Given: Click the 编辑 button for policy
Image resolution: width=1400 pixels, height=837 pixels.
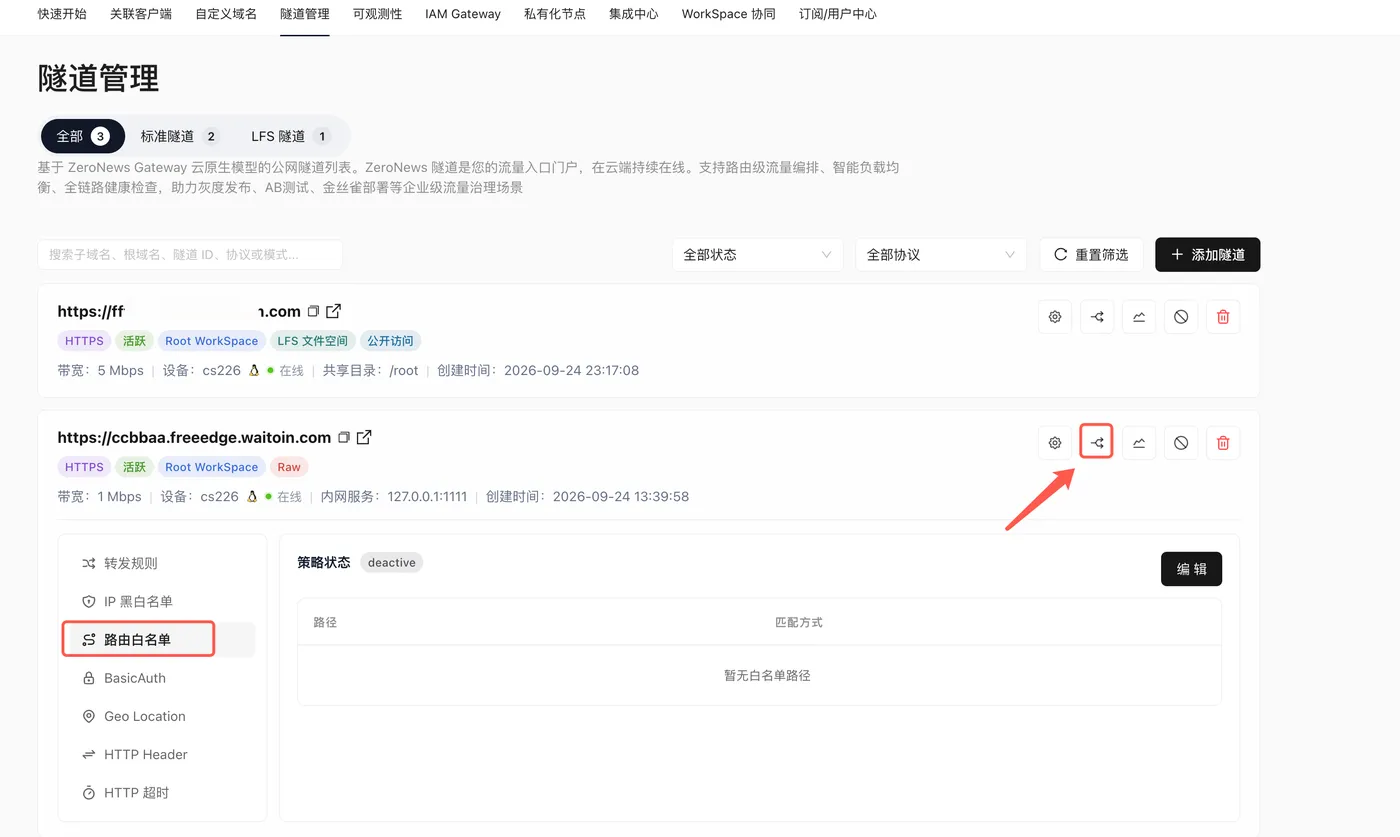Looking at the screenshot, I should tap(1191, 569).
